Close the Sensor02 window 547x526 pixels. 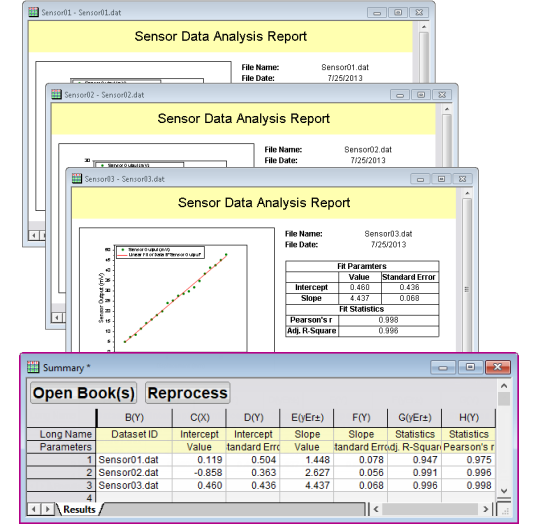[442, 95]
